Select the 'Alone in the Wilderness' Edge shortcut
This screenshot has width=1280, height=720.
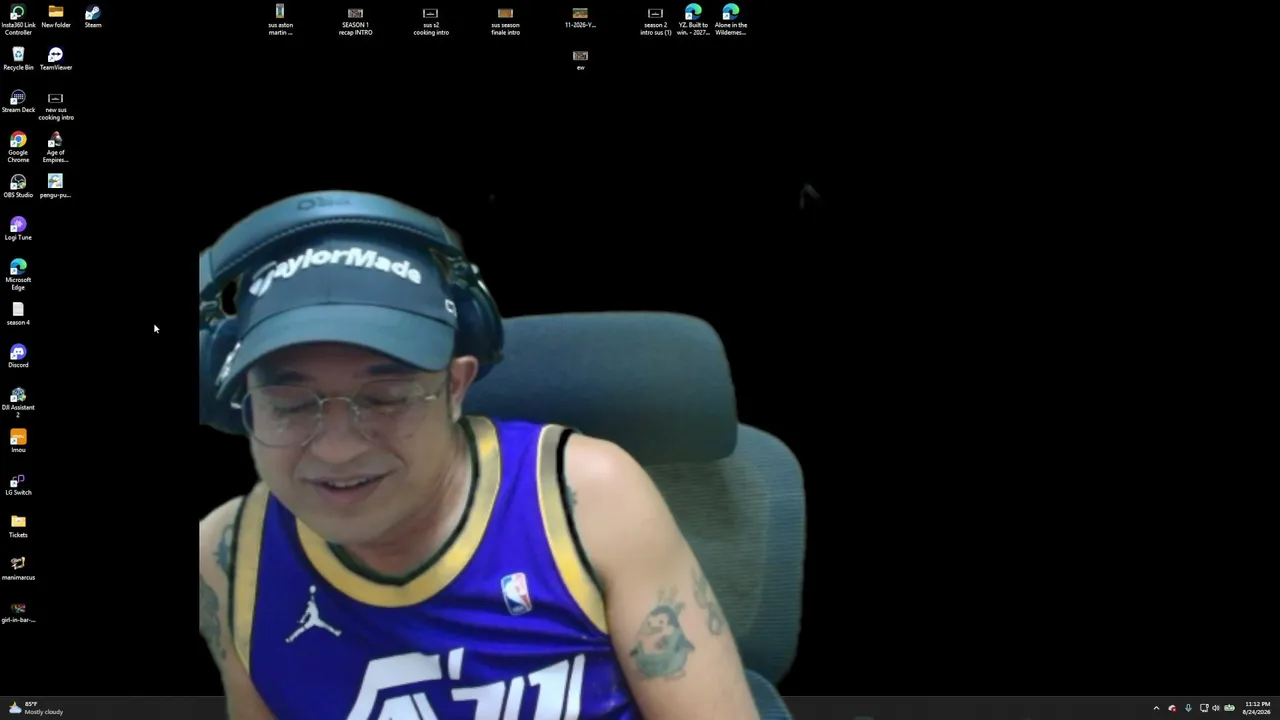click(x=731, y=20)
